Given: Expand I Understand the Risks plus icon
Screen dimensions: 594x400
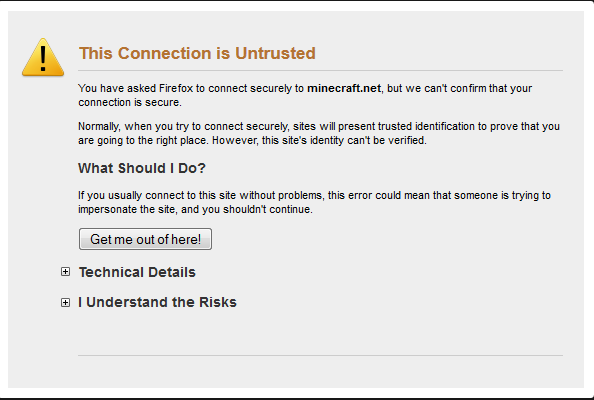Looking at the screenshot, I should 66,302.
